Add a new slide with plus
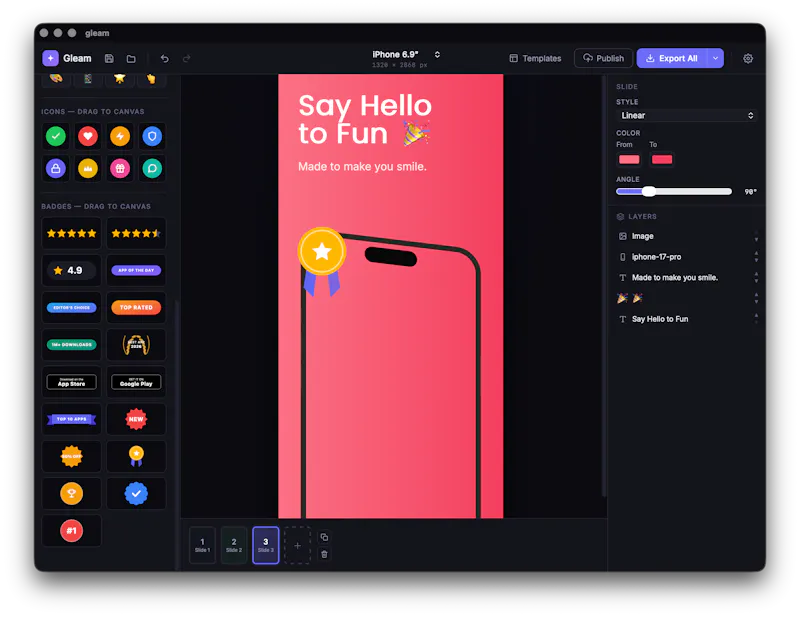Viewport: 800px width, 617px height. click(x=297, y=546)
